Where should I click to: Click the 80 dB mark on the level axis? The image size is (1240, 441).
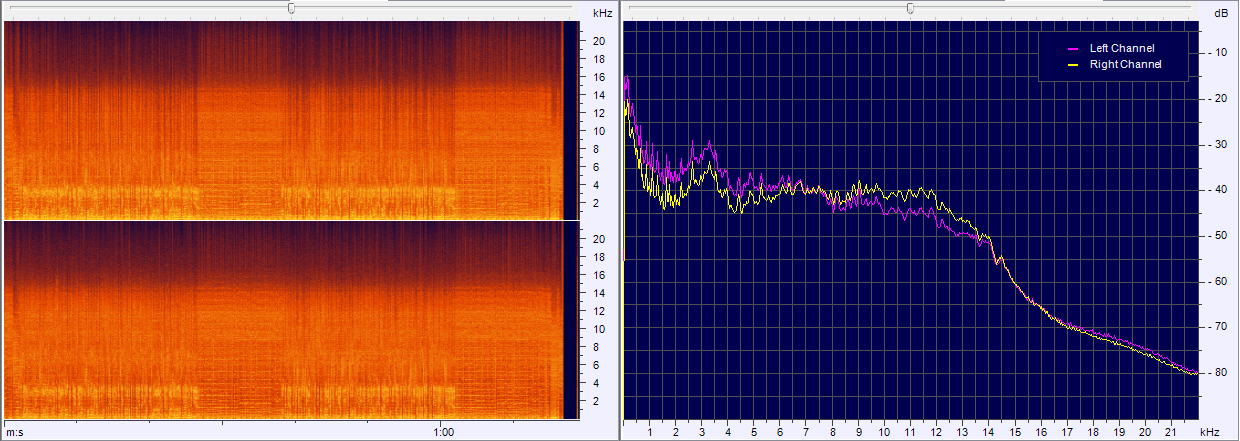pos(1221,373)
